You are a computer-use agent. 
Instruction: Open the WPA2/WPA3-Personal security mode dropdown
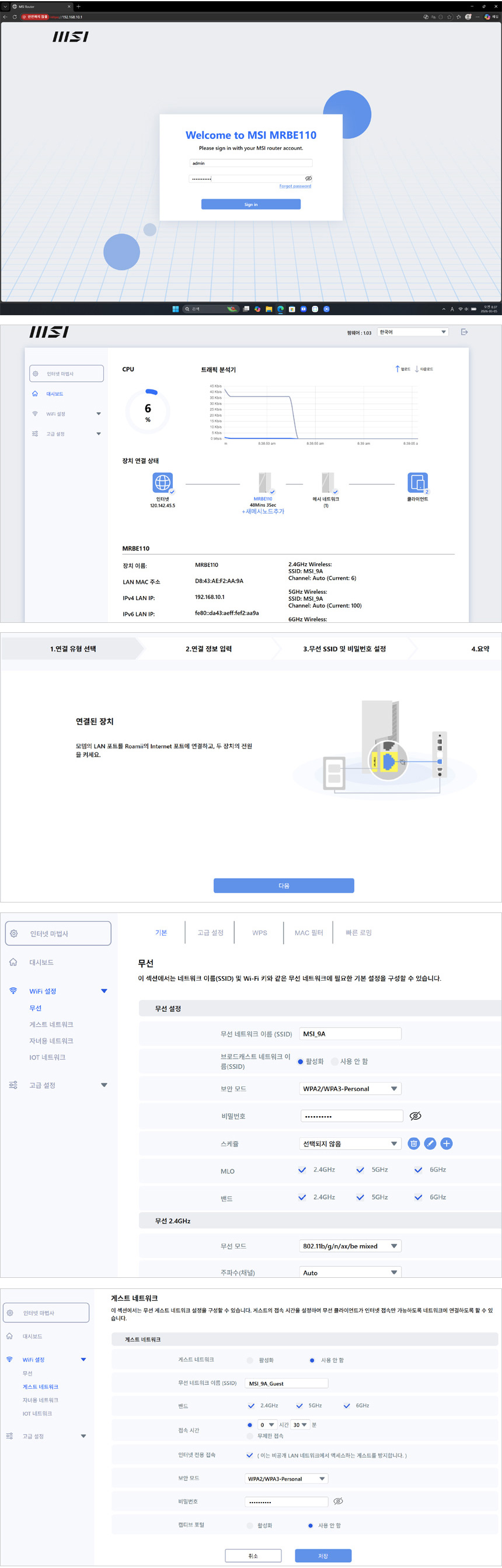point(350,1088)
